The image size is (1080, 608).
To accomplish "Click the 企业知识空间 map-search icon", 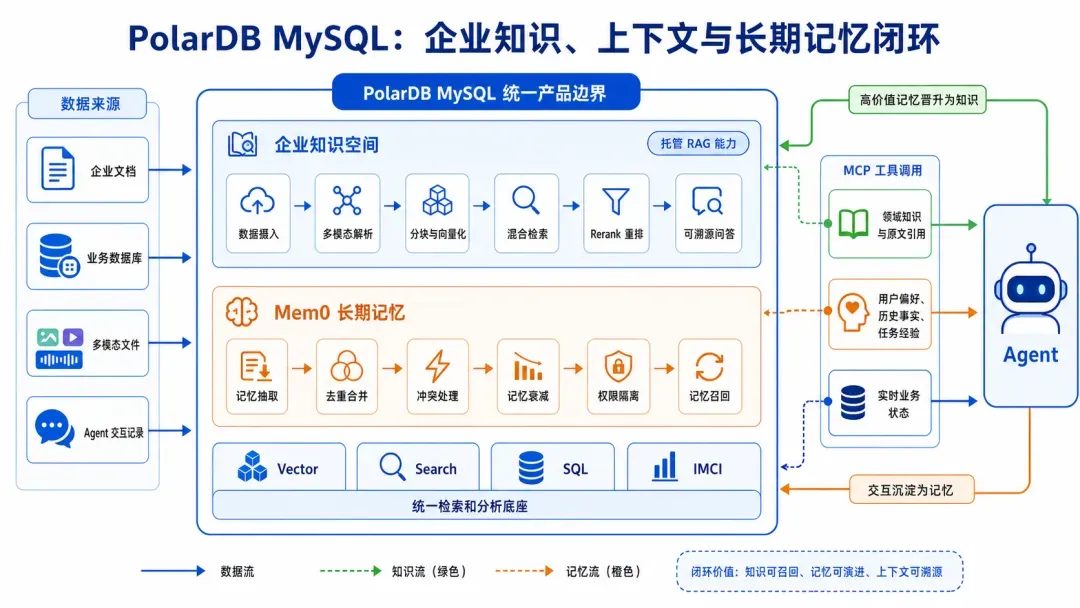I will click(x=242, y=144).
